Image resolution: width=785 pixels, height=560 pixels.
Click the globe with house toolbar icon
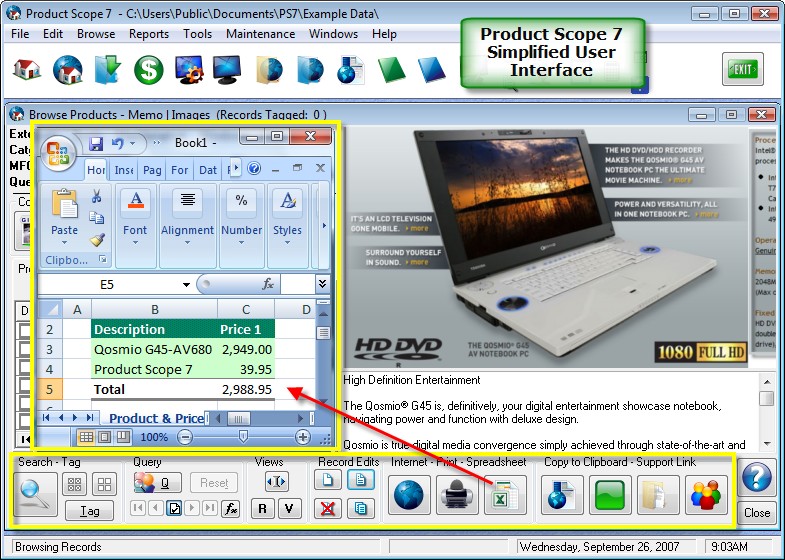point(68,69)
